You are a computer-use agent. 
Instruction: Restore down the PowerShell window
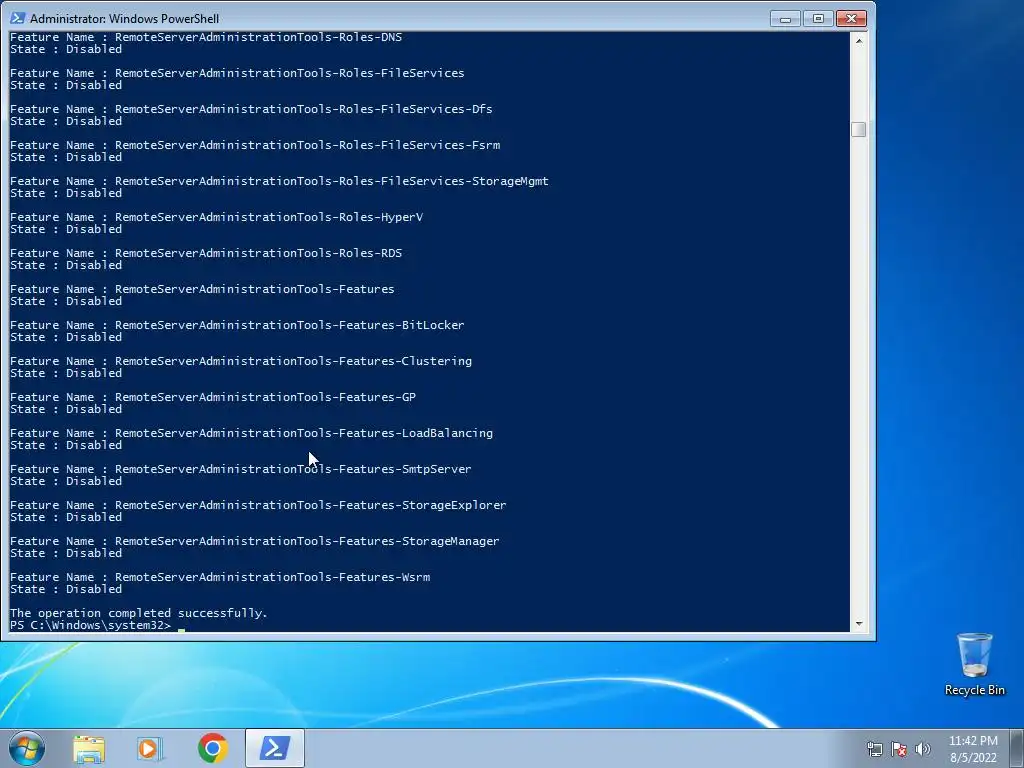(818, 18)
